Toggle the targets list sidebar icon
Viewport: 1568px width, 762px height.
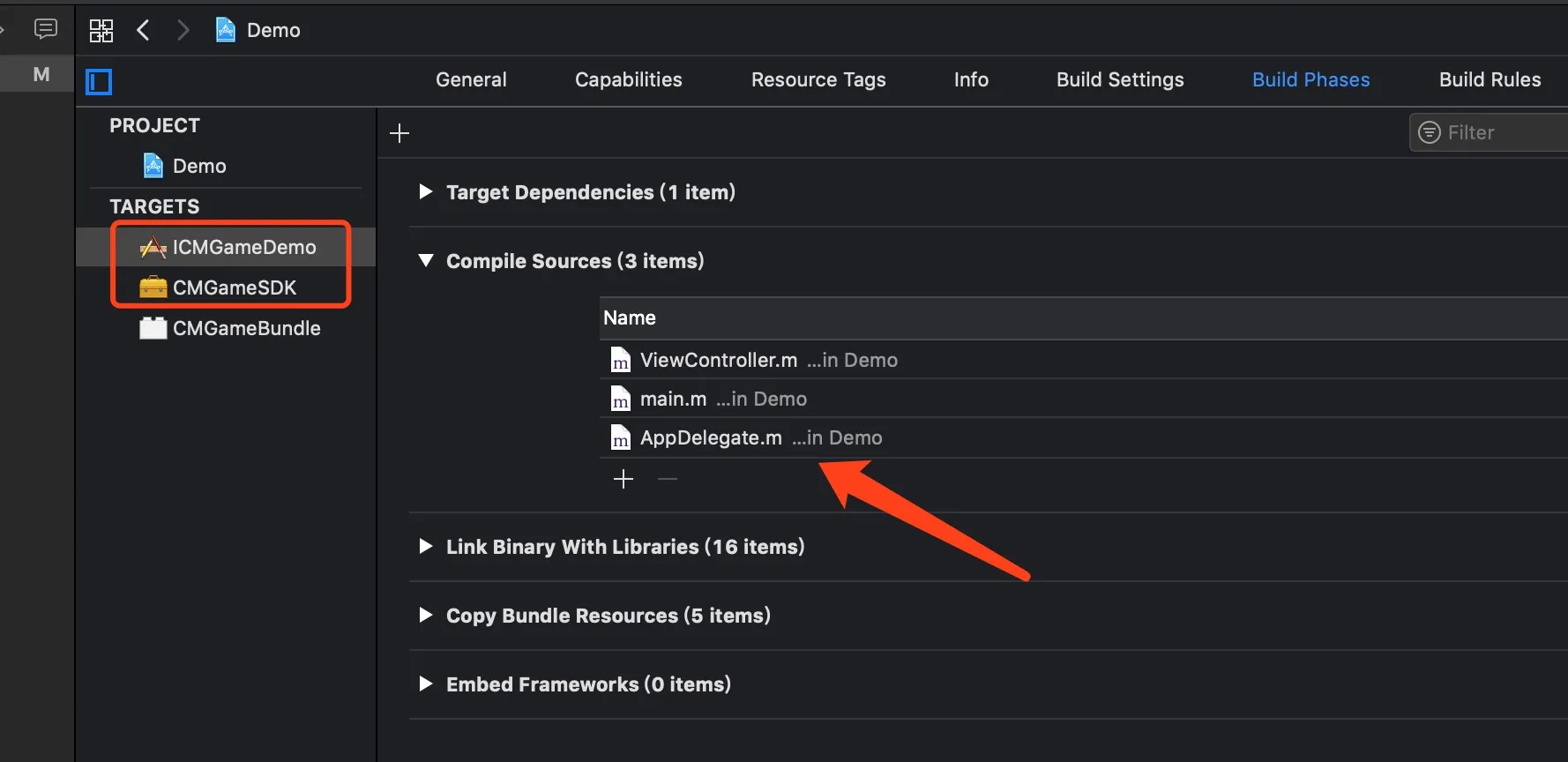point(99,82)
